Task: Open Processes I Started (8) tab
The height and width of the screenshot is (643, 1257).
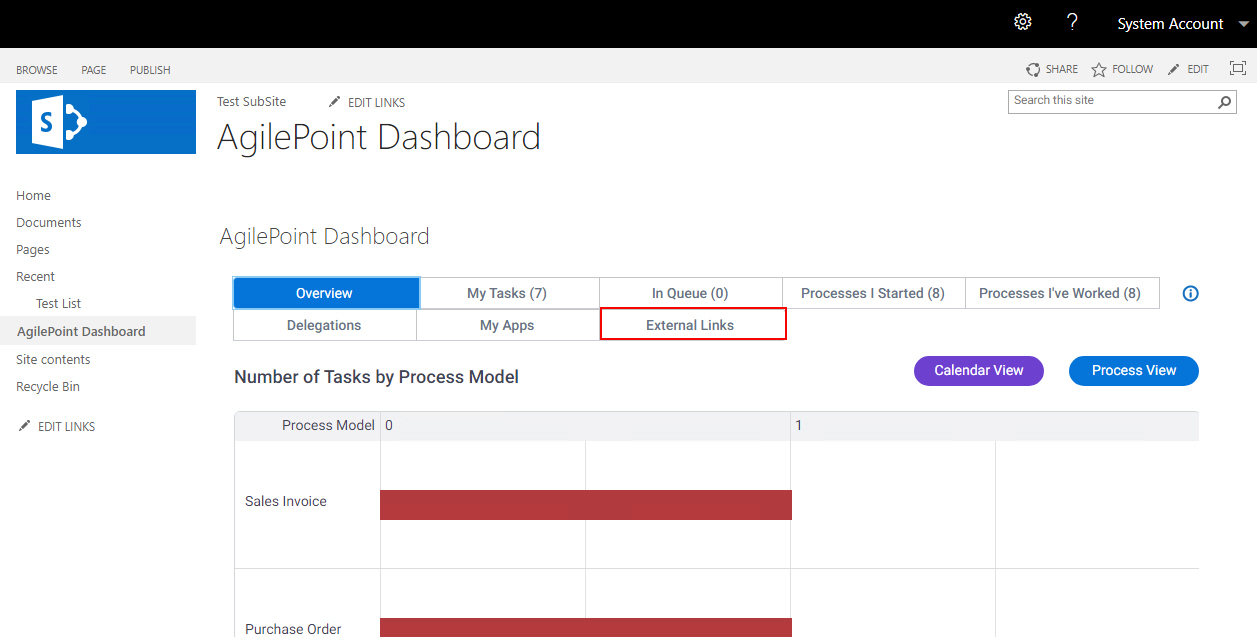Action: point(873,293)
